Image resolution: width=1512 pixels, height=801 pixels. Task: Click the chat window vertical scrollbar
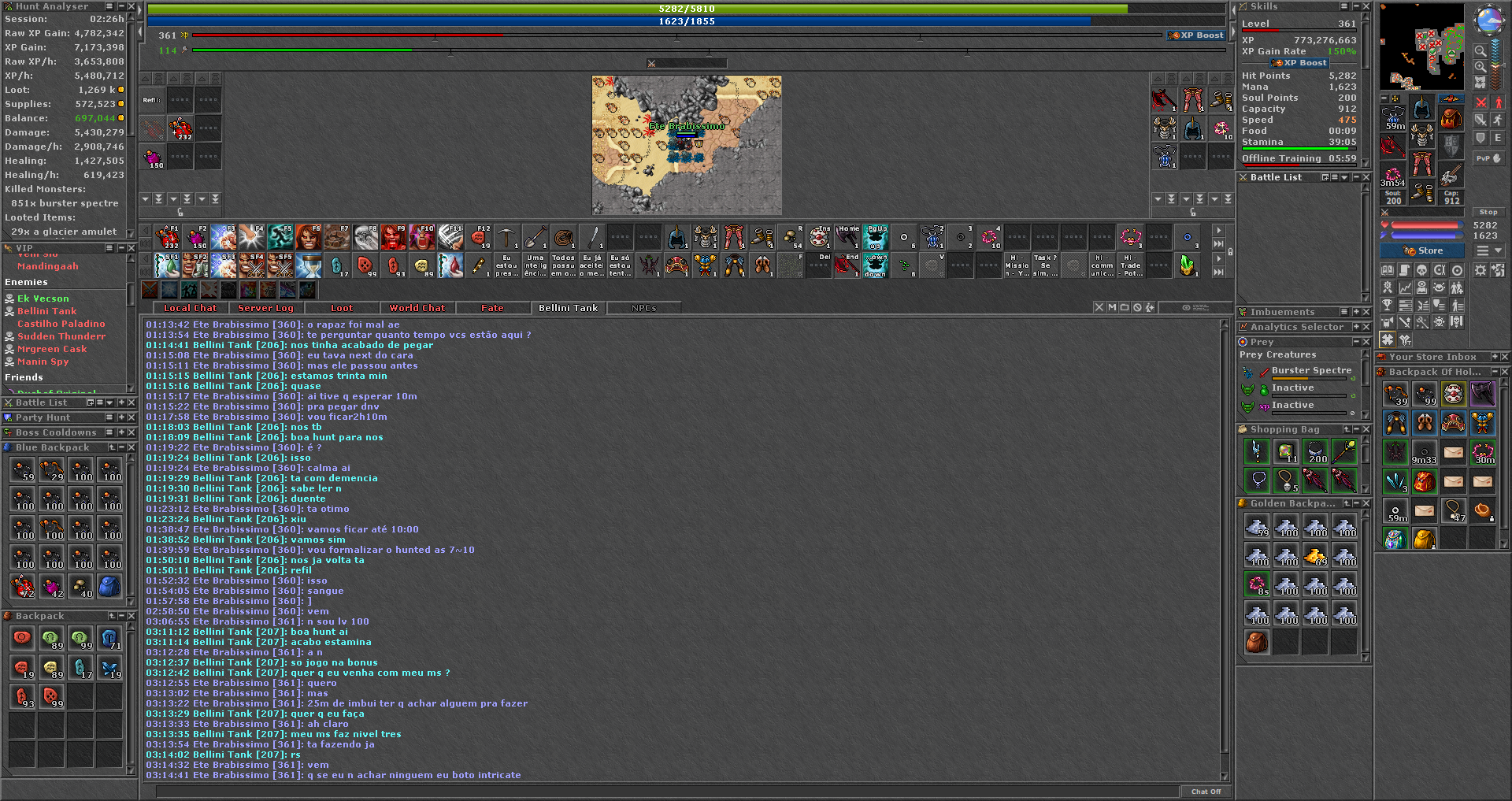click(x=1224, y=550)
